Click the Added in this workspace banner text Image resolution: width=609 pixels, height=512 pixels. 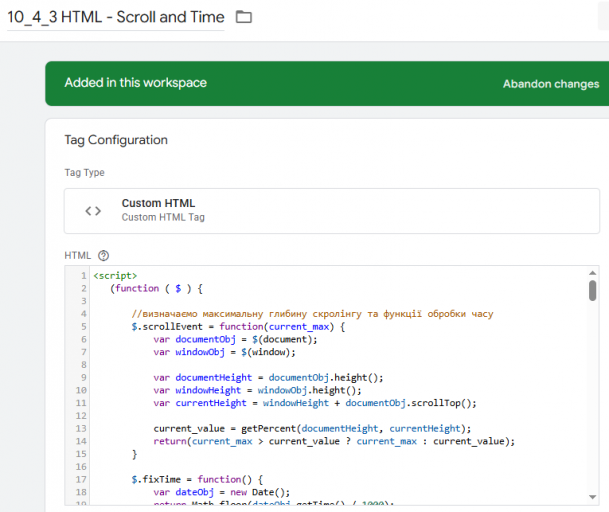[x=136, y=83]
